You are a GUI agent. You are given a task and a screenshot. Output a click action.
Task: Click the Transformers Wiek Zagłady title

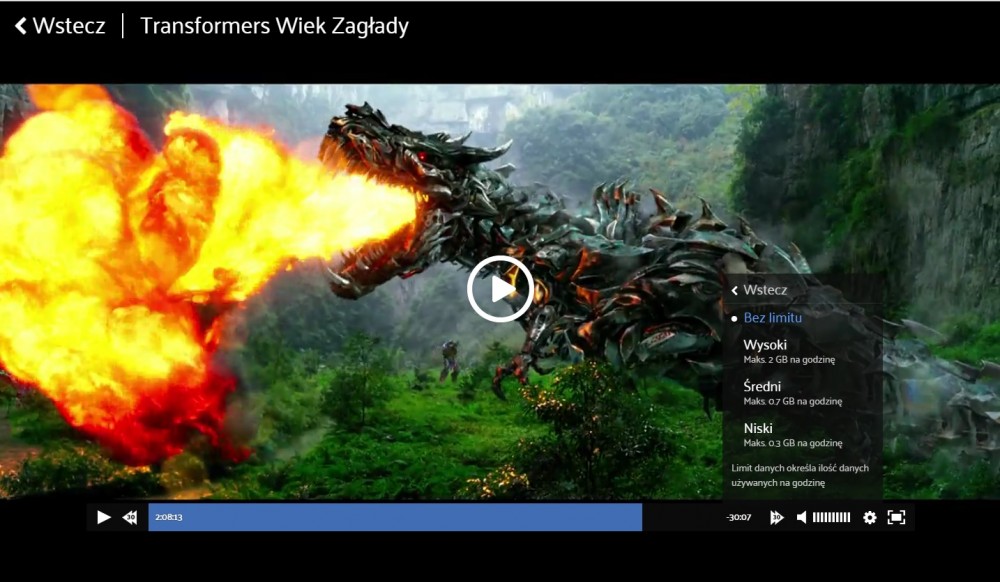(274, 26)
